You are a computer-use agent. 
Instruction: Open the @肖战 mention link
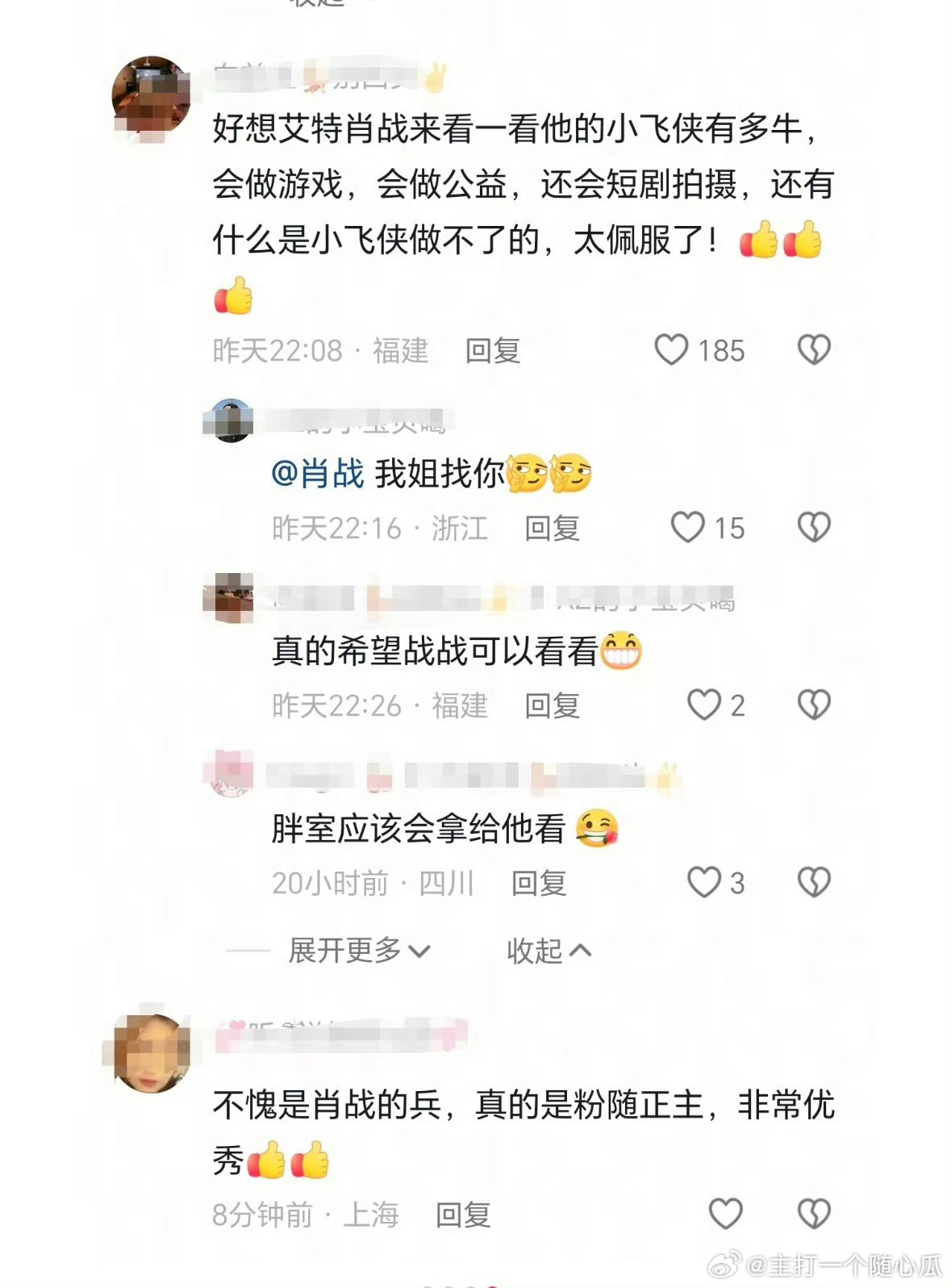click(318, 474)
